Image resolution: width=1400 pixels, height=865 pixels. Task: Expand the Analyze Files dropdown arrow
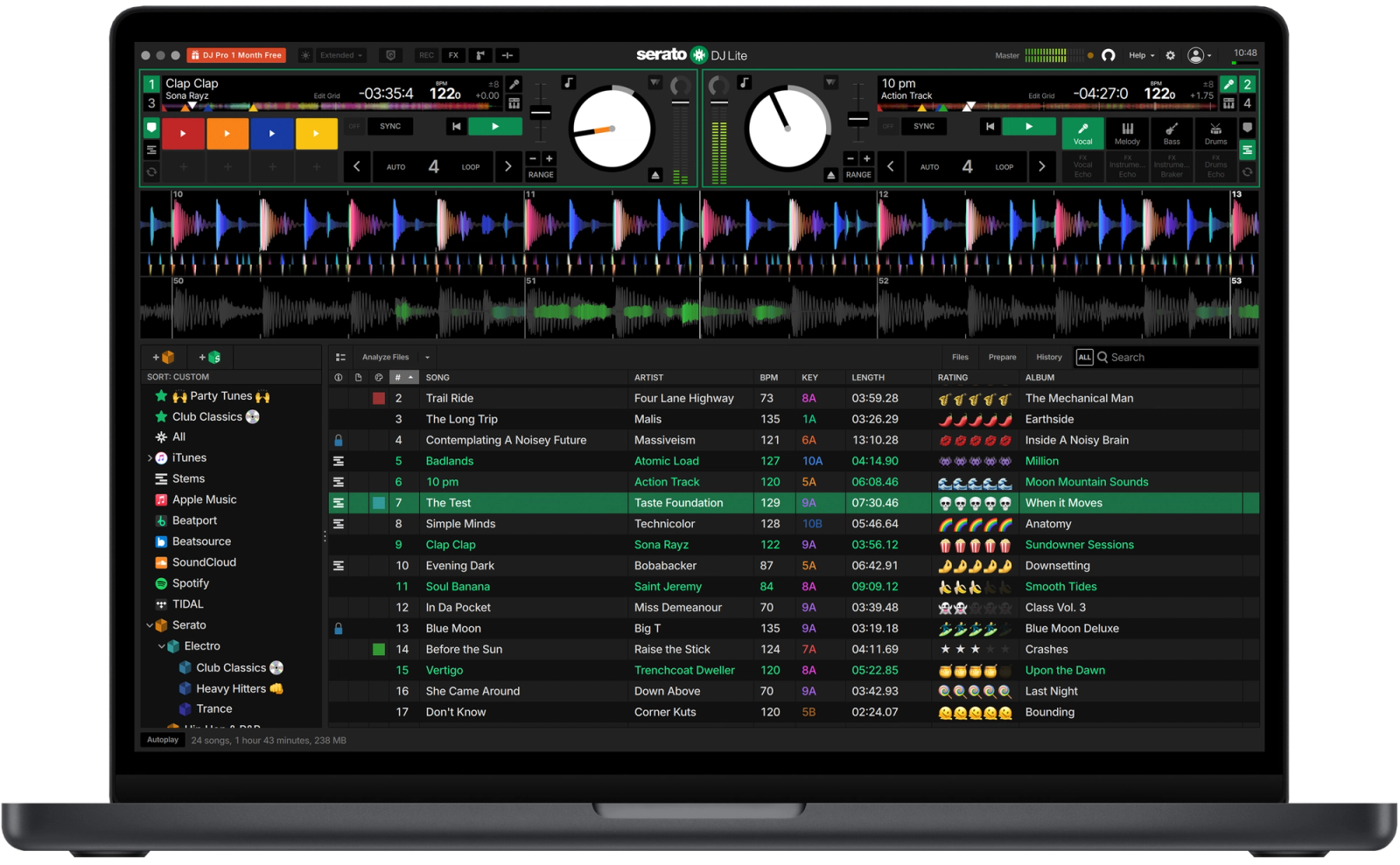[426, 357]
